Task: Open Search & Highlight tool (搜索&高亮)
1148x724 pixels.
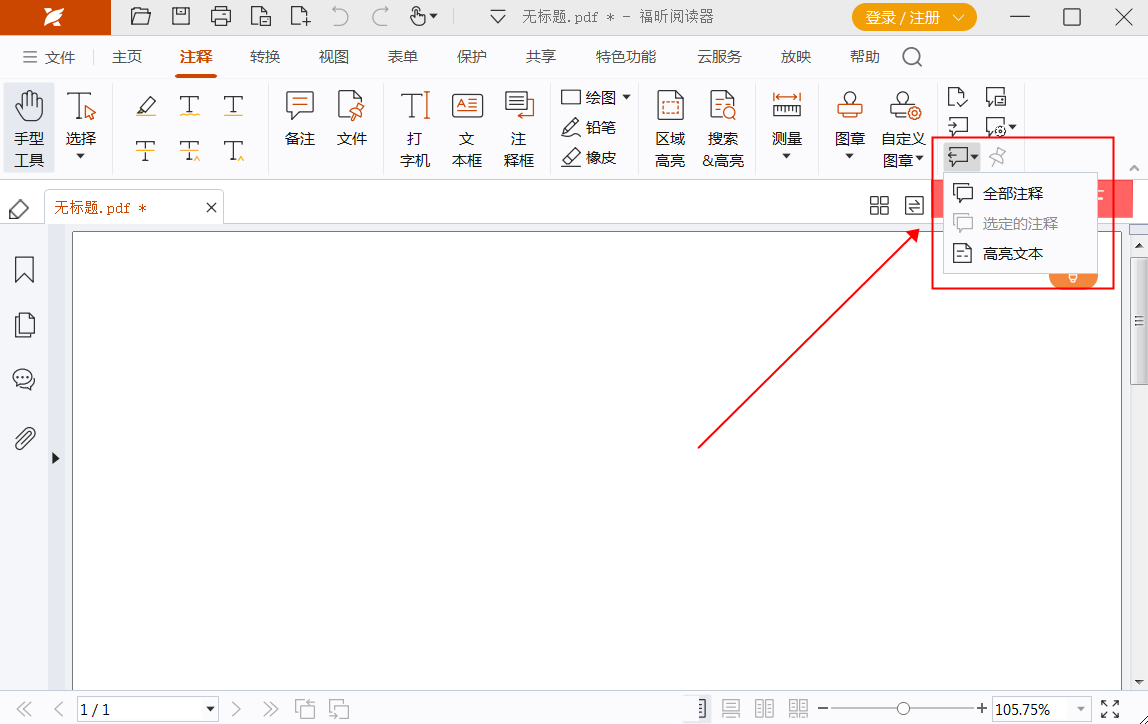Action: pos(722,127)
